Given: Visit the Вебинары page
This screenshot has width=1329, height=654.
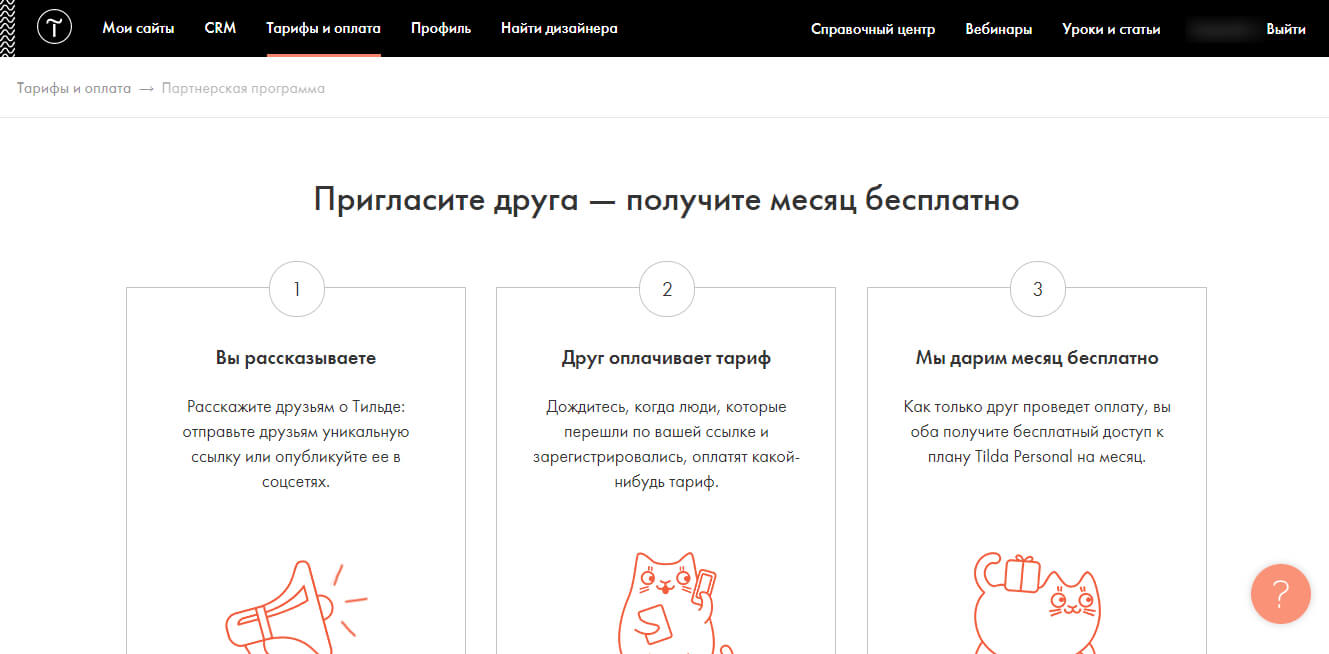Looking at the screenshot, I should pos(999,30).
